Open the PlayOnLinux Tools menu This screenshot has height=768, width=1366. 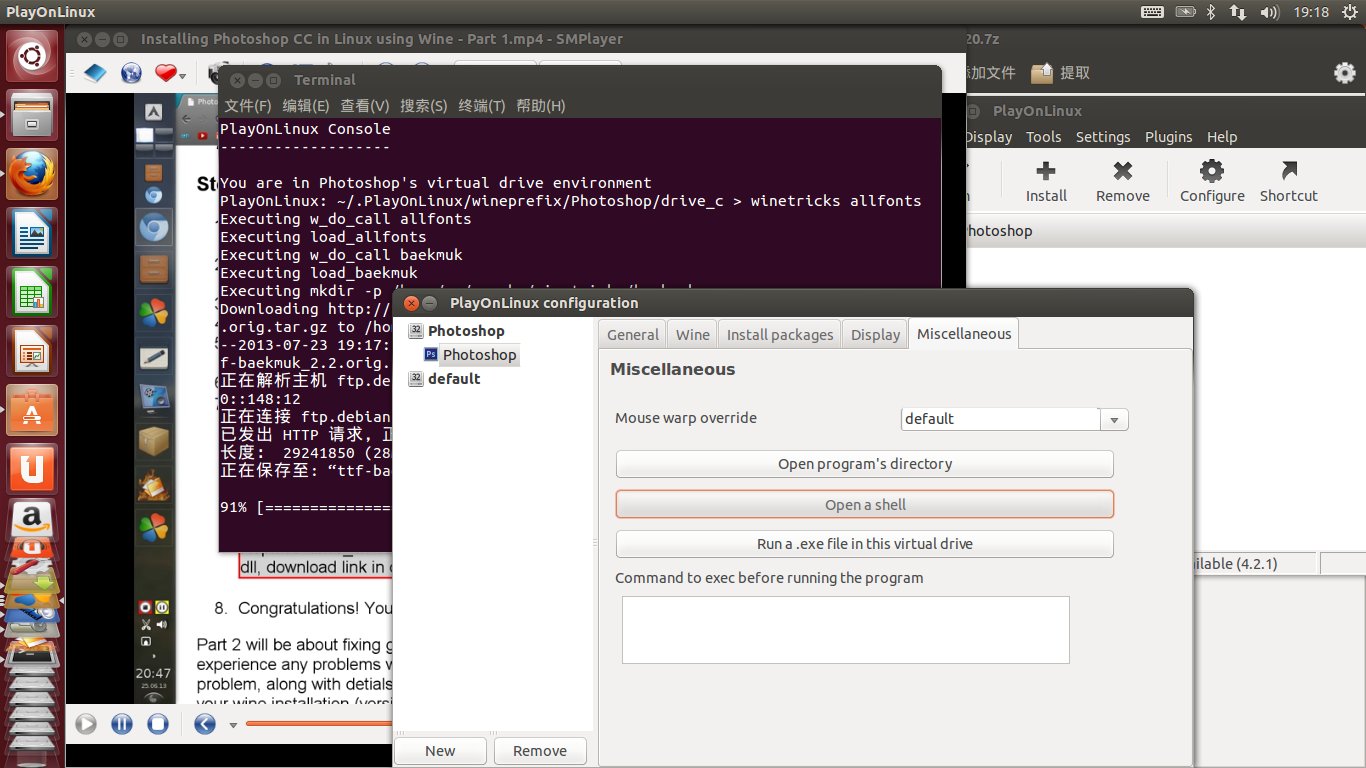click(1044, 137)
